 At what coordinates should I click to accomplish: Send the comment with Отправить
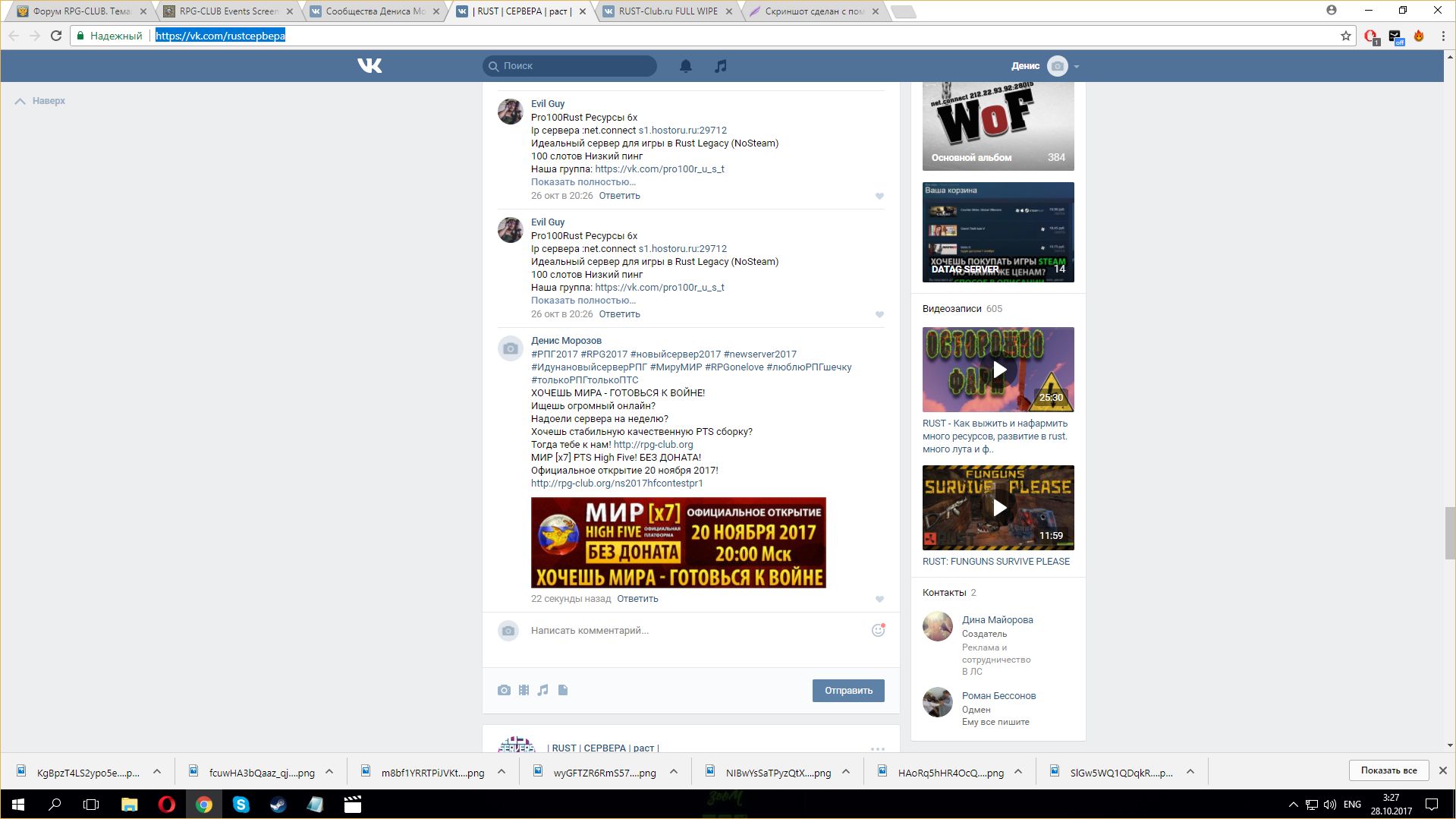pyautogui.click(x=848, y=691)
